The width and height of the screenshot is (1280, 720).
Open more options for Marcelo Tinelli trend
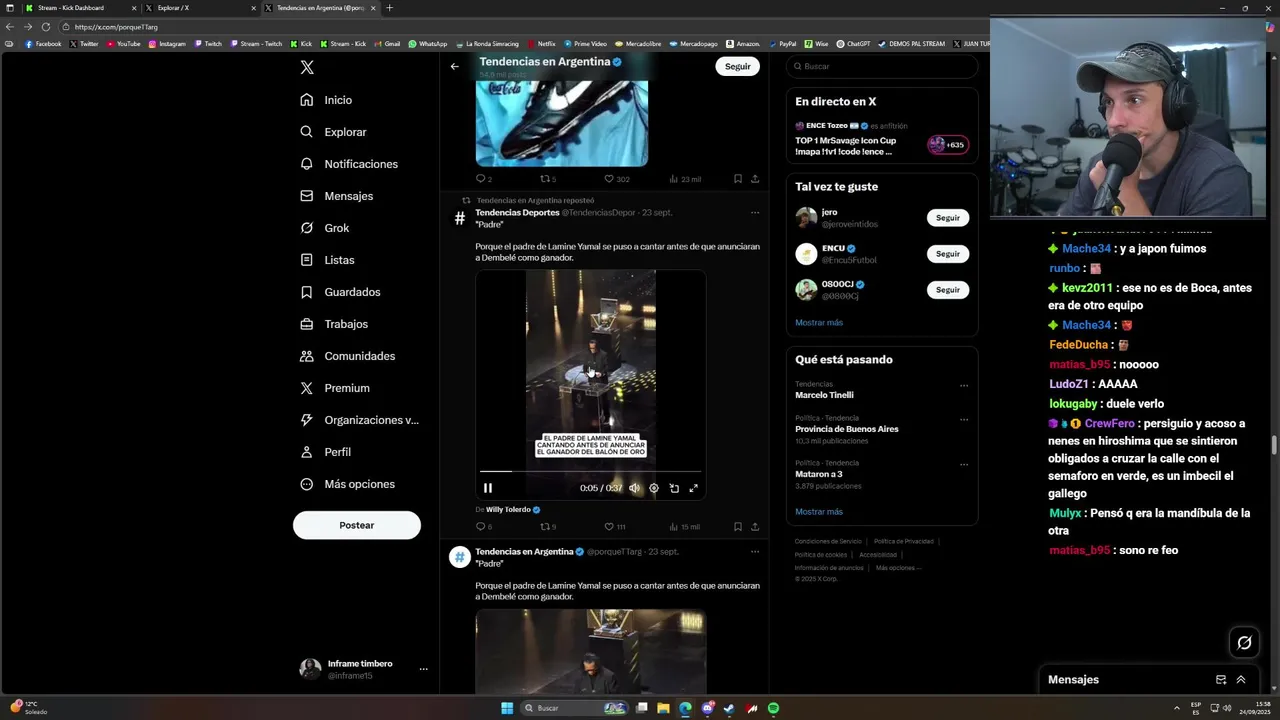coord(964,386)
